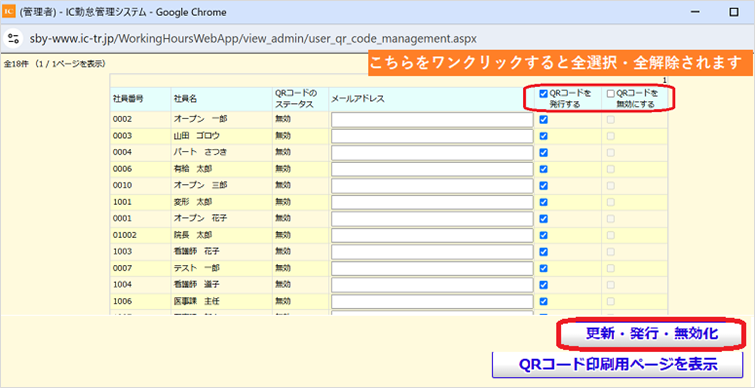Select employee number cell '01002'

pos(125,235)
